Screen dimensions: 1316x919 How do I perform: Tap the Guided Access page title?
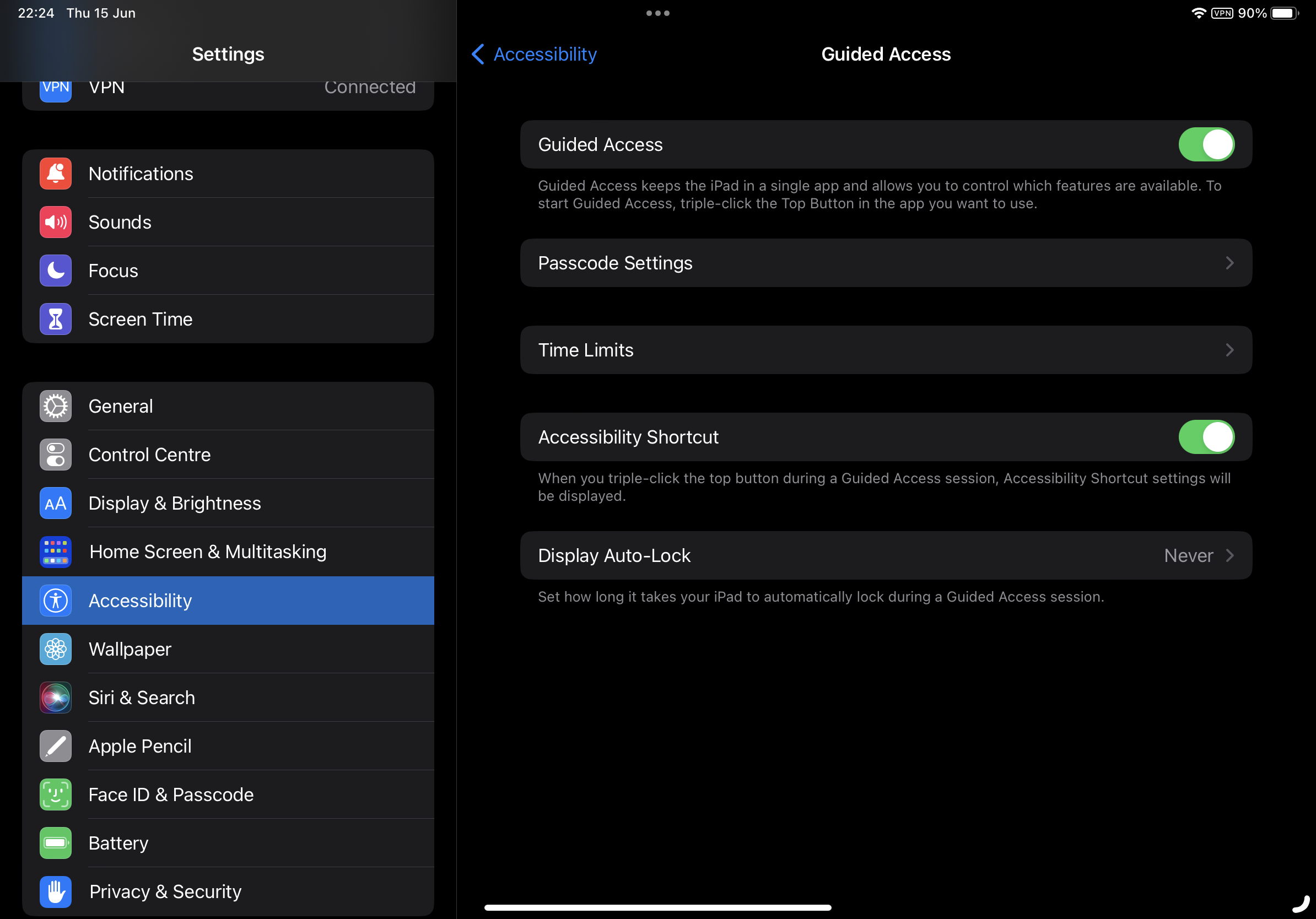pyautogui.click(x=886, y=55)
